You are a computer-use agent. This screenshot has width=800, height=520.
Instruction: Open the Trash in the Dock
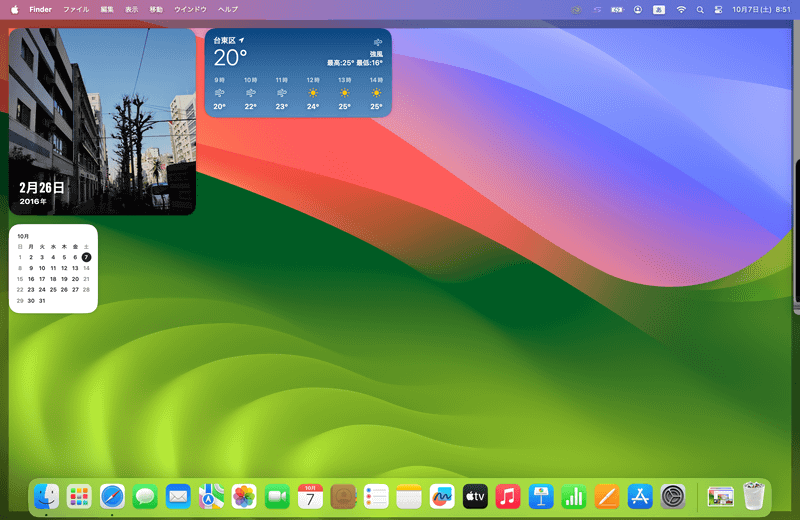pos(754,496)
